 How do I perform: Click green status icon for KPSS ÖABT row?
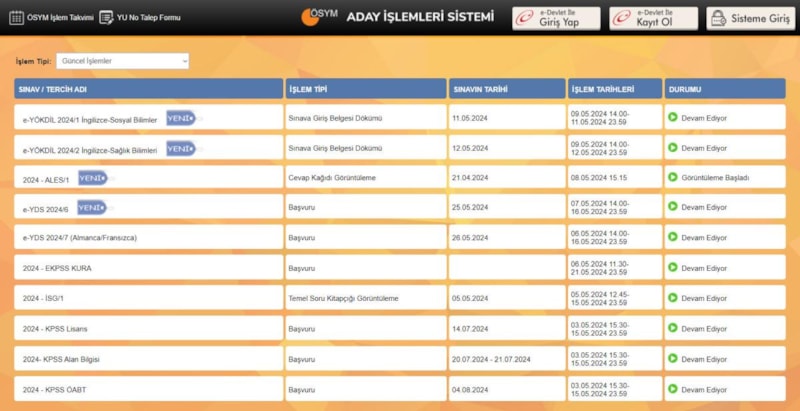pos(673,389)
